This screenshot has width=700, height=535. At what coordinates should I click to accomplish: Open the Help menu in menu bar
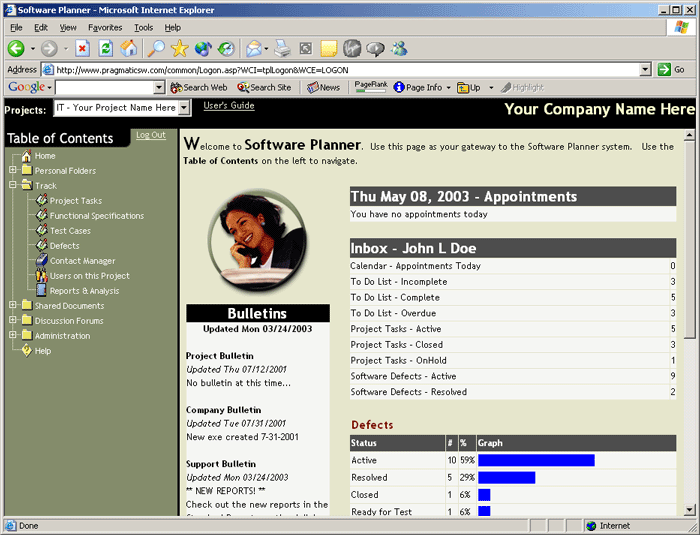[172, 28]
